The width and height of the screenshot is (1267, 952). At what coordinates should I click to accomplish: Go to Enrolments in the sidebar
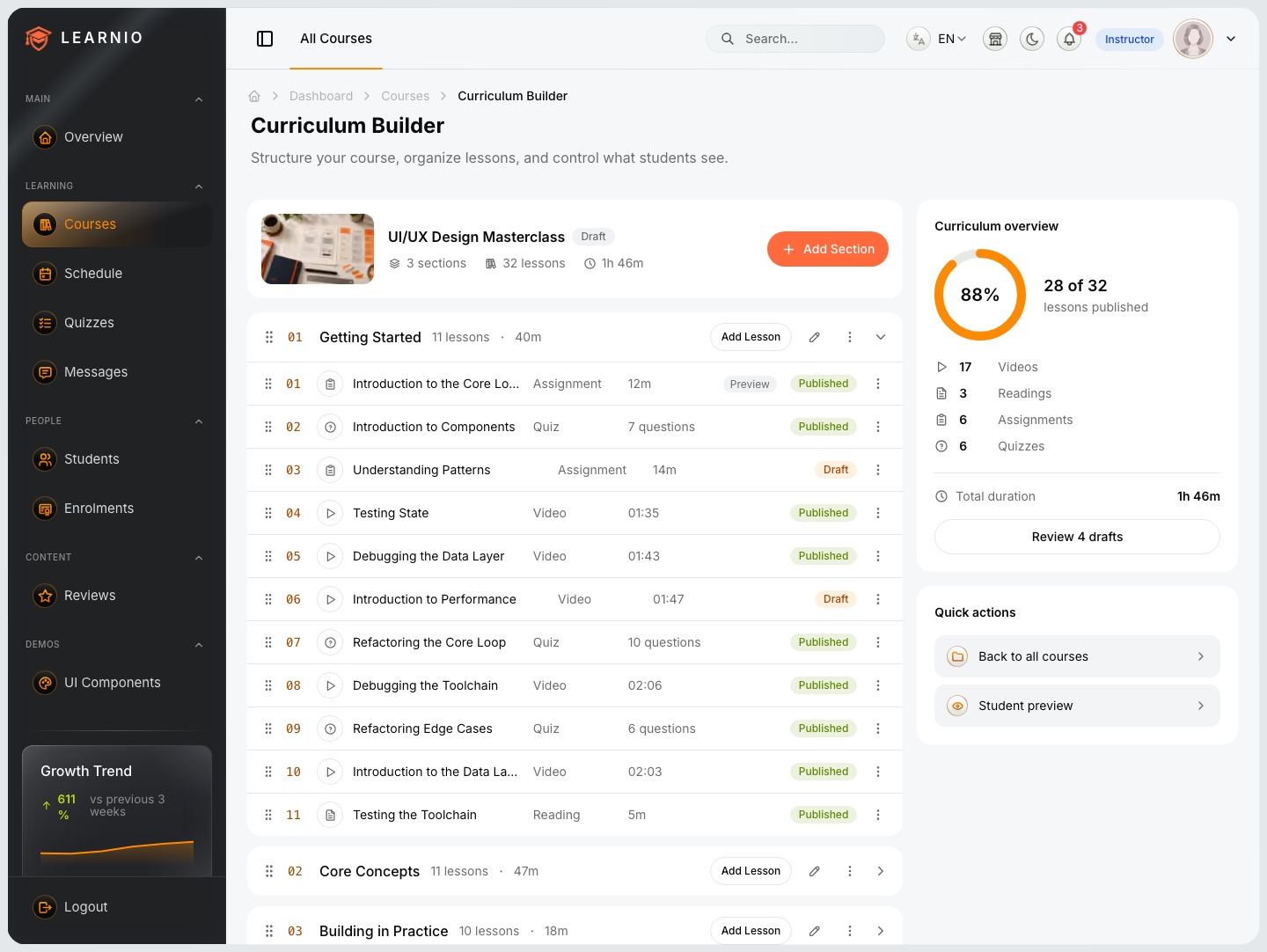point(117,509)
